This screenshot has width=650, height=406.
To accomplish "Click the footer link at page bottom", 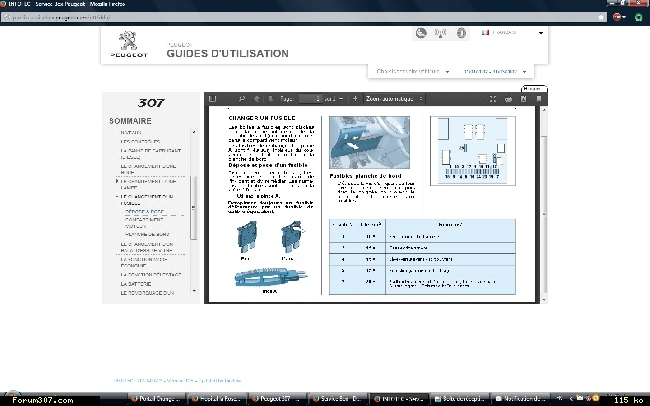I will pos(177,380).
